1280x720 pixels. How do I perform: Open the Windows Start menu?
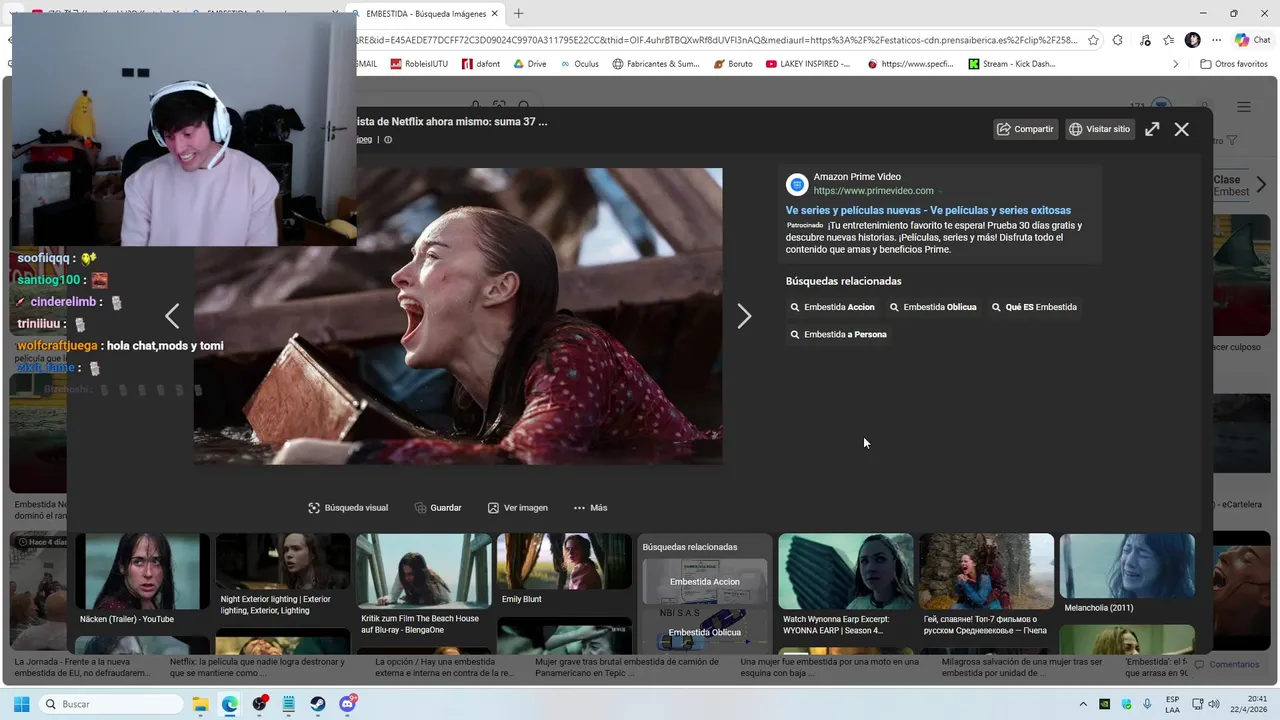click(21, 704)
